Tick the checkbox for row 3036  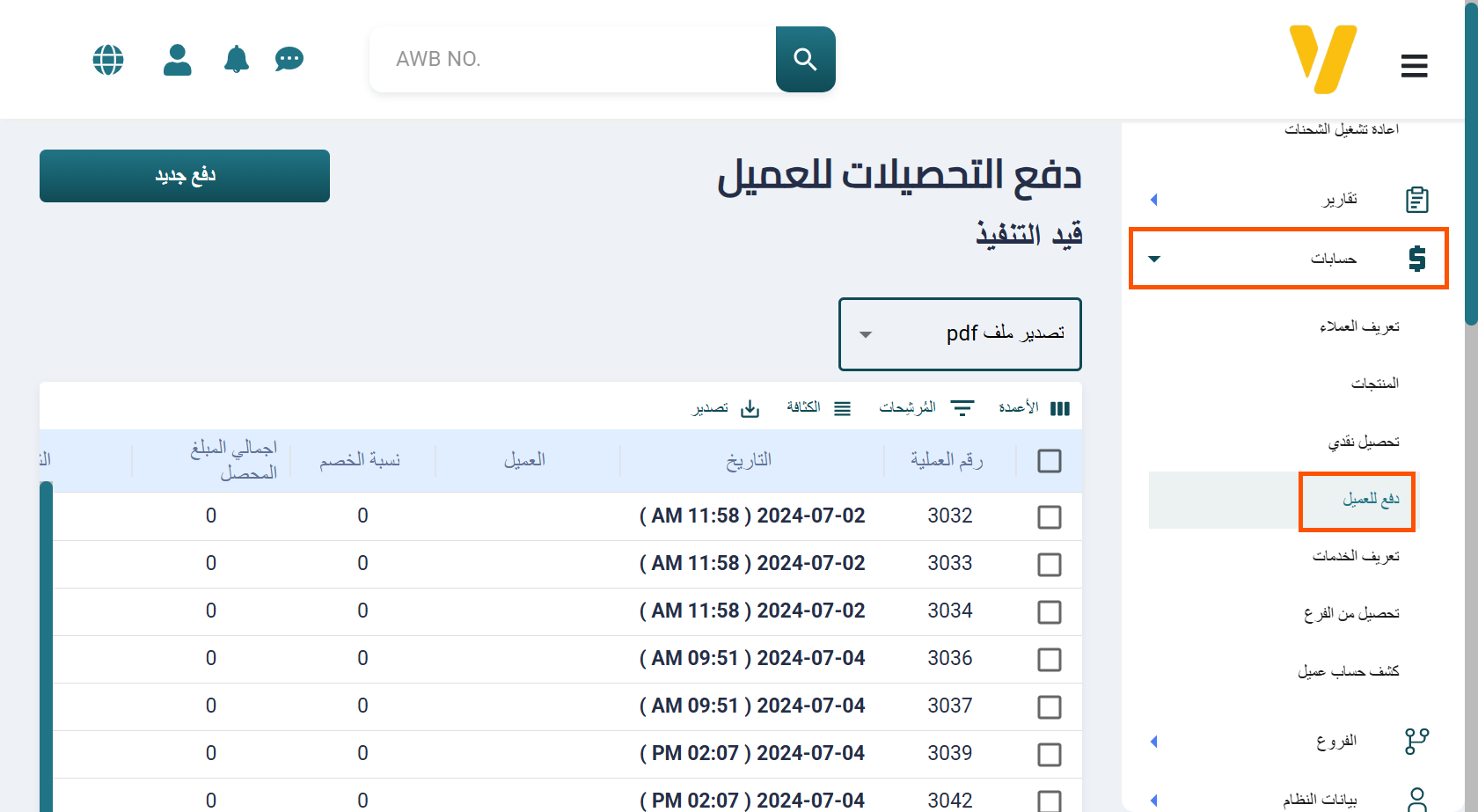click(1049, 659)
